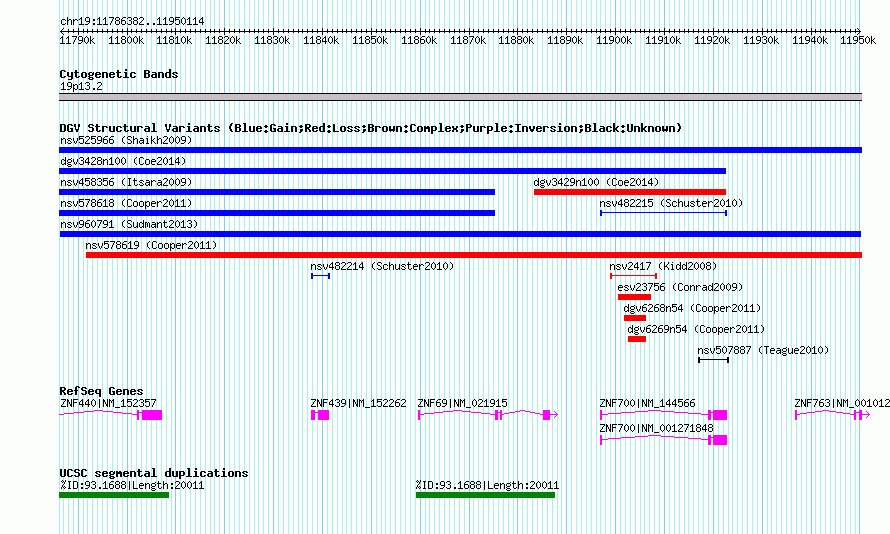Viewport: 890px width, 534px height.
Task: Click the ZNF440|NM_152357 label
Action: tap(108, 403)
